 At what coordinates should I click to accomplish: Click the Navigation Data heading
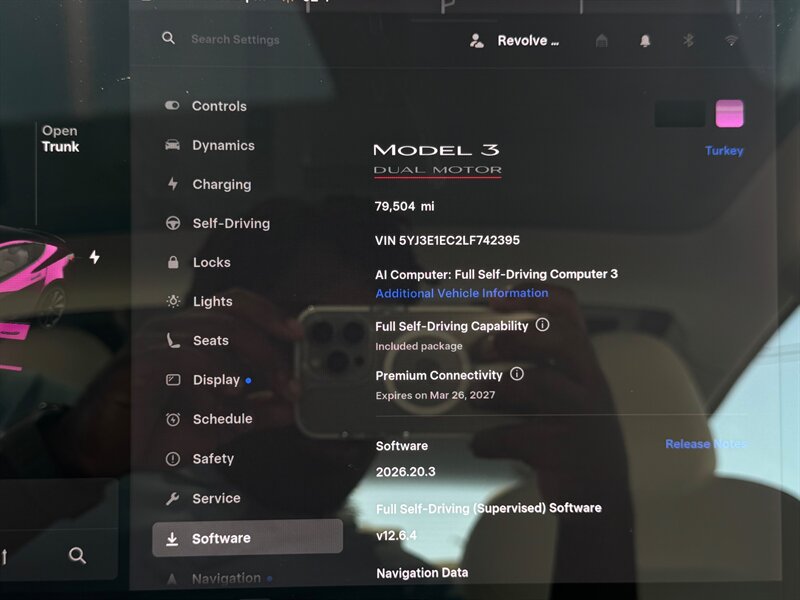[x=422, y=572]
